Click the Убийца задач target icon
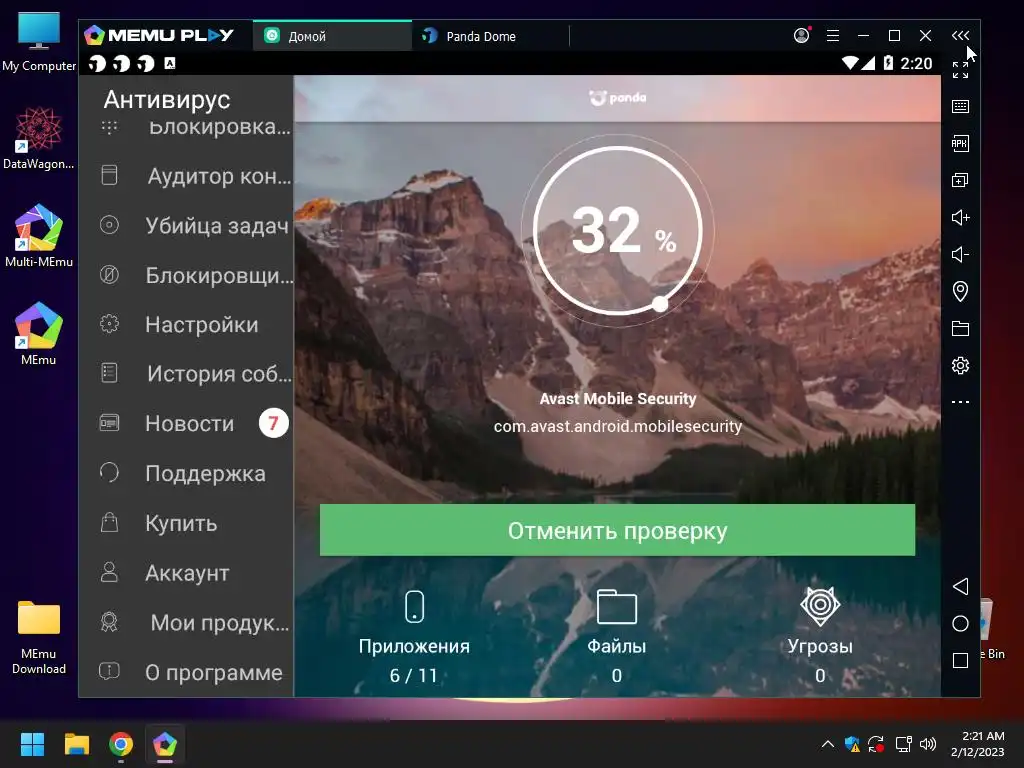Screen dimensions: 1024x768 coord(109,225)
